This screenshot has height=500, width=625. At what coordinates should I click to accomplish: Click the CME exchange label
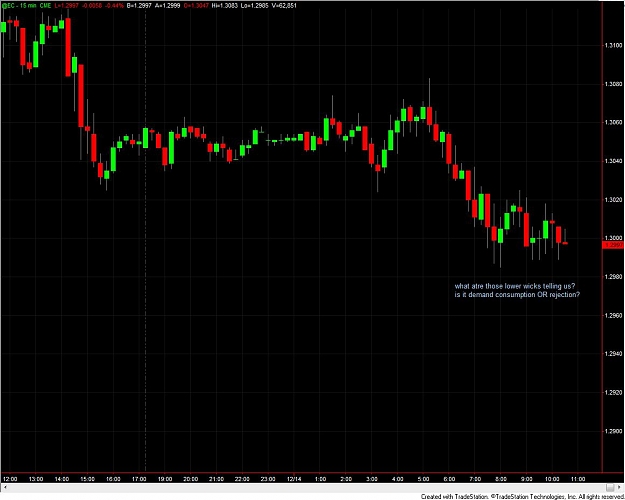pyautogui.click(x=45, y=6)
